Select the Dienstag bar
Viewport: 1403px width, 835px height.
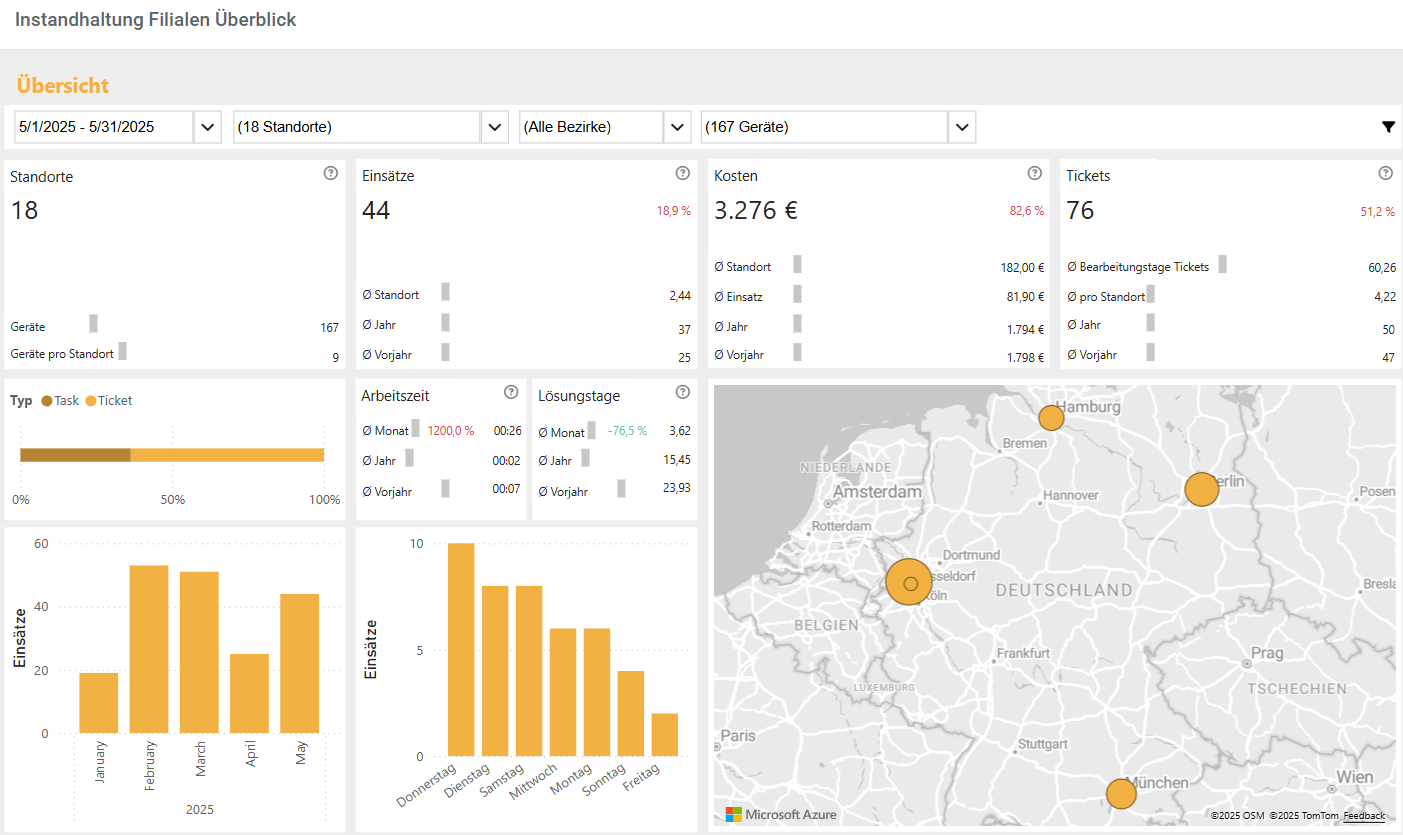[495, 671]
